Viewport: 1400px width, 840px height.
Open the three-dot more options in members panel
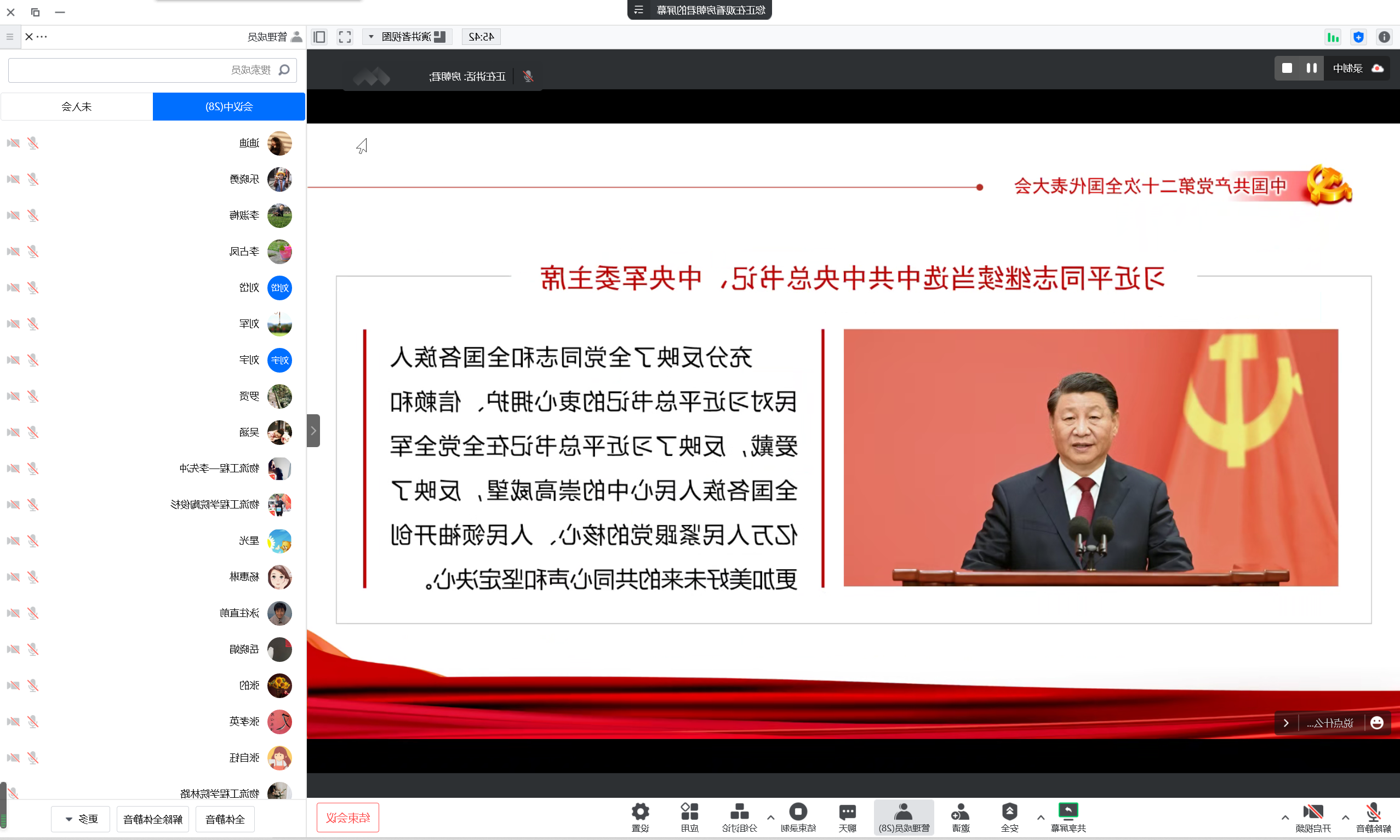pyautogui.click(x=42, y=37)
